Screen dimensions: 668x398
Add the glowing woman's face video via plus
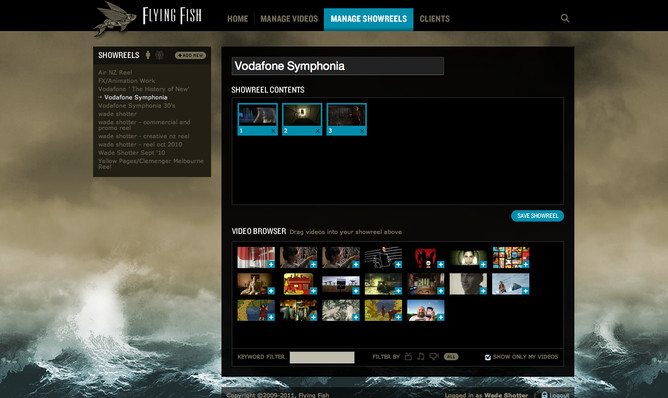click(x=483, y=265)
